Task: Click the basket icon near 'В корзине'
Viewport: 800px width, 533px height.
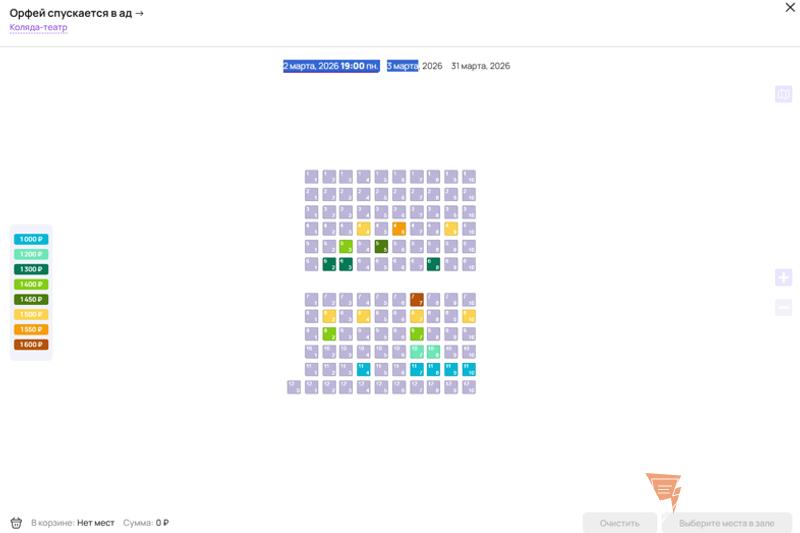Action: [16, 523]
